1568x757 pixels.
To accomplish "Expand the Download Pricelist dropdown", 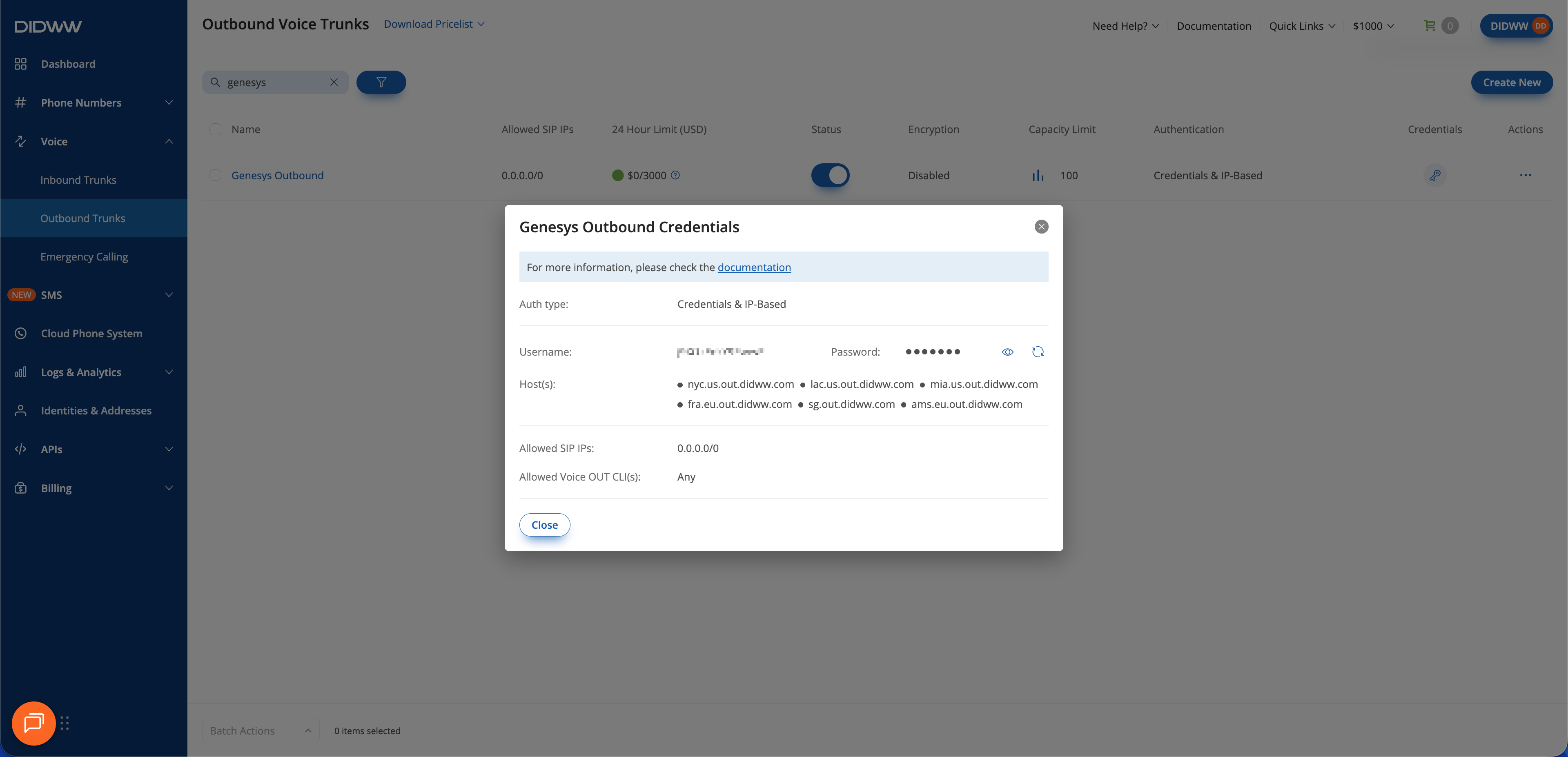I will [x=433, y=24].
